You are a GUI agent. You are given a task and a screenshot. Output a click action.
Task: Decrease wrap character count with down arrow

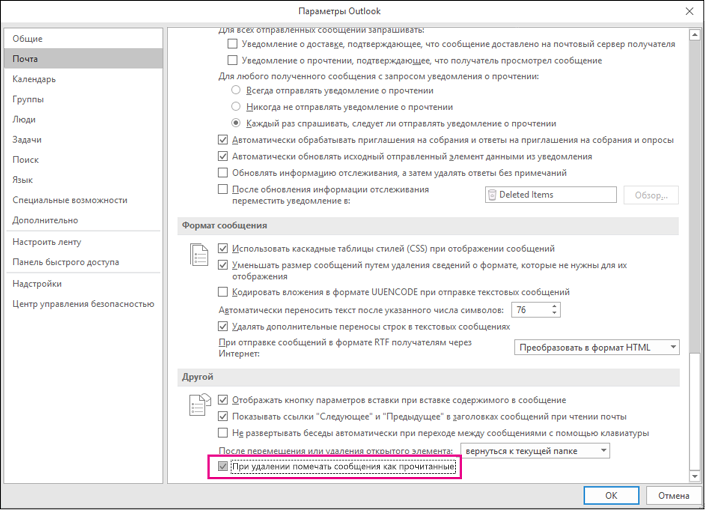(554, 313)
